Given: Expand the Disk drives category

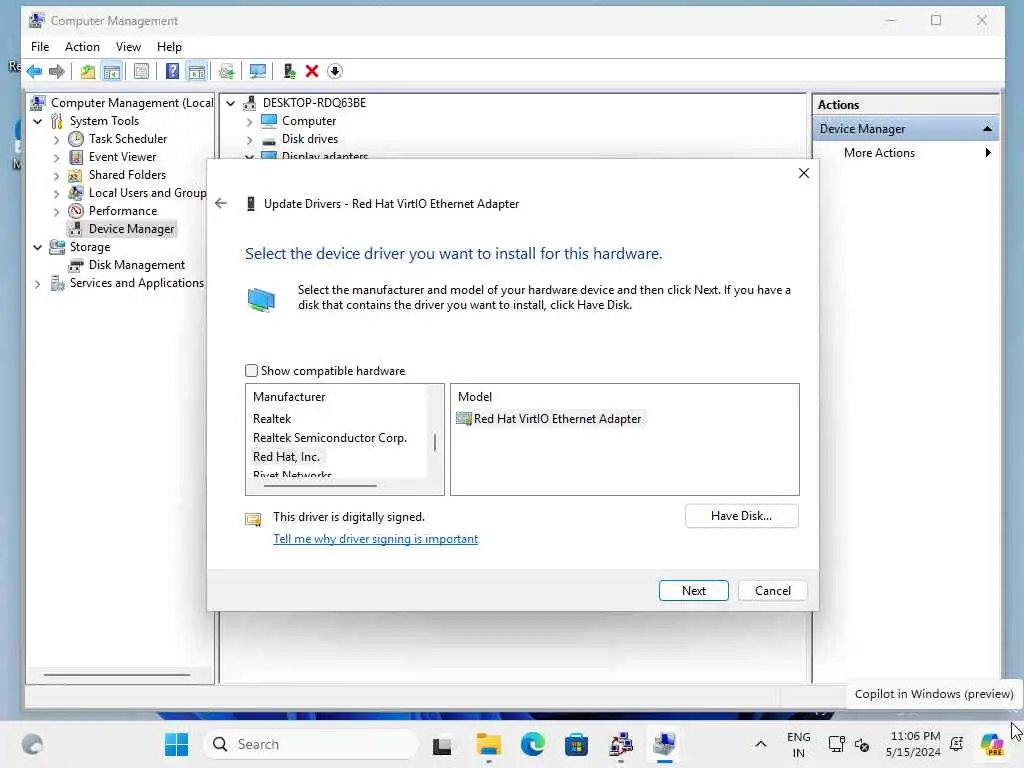Looking at the screenshot, I should [x=249, y=140].
